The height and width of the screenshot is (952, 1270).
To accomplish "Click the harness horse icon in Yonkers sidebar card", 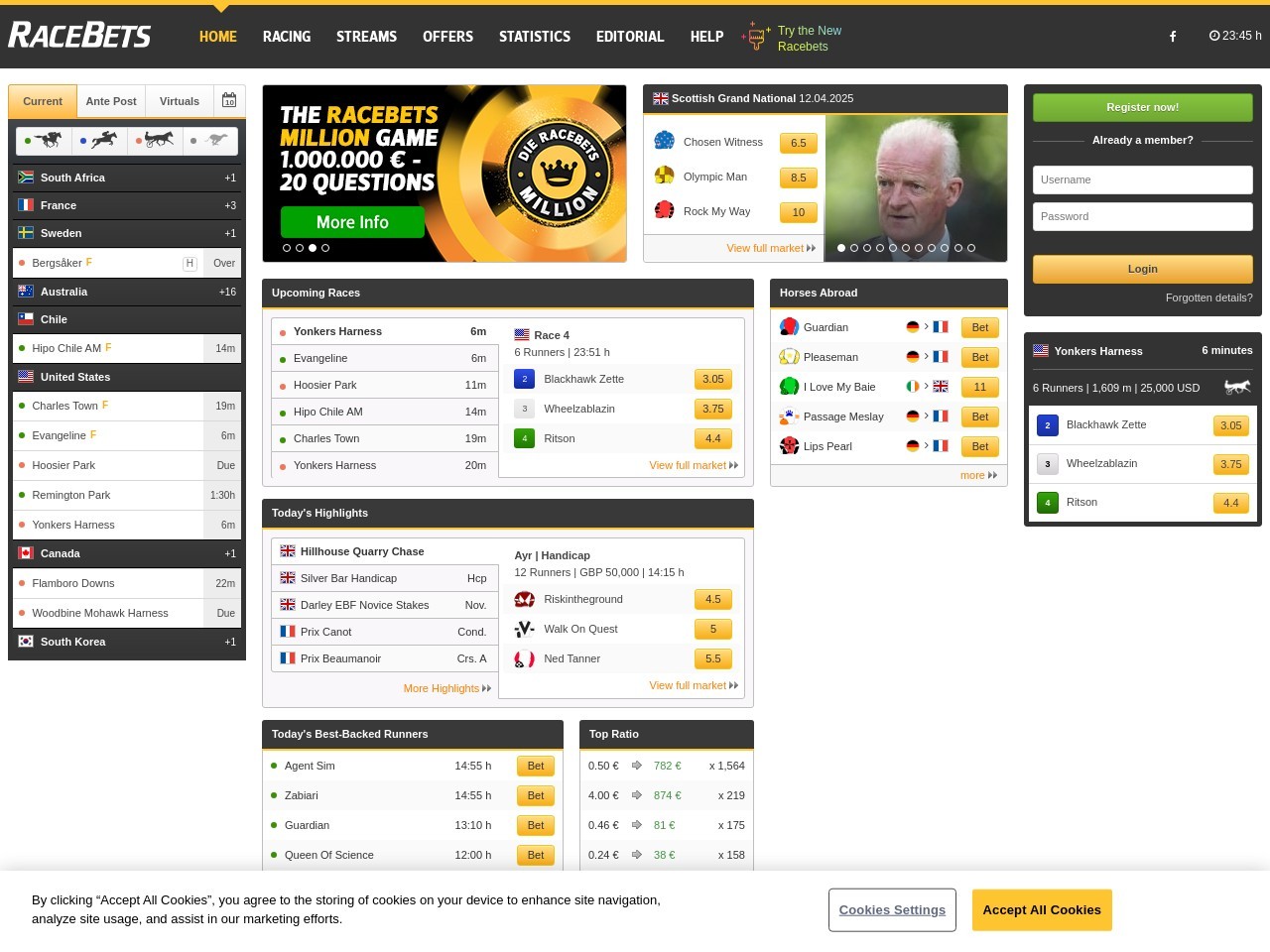I will coord(1237,387).
